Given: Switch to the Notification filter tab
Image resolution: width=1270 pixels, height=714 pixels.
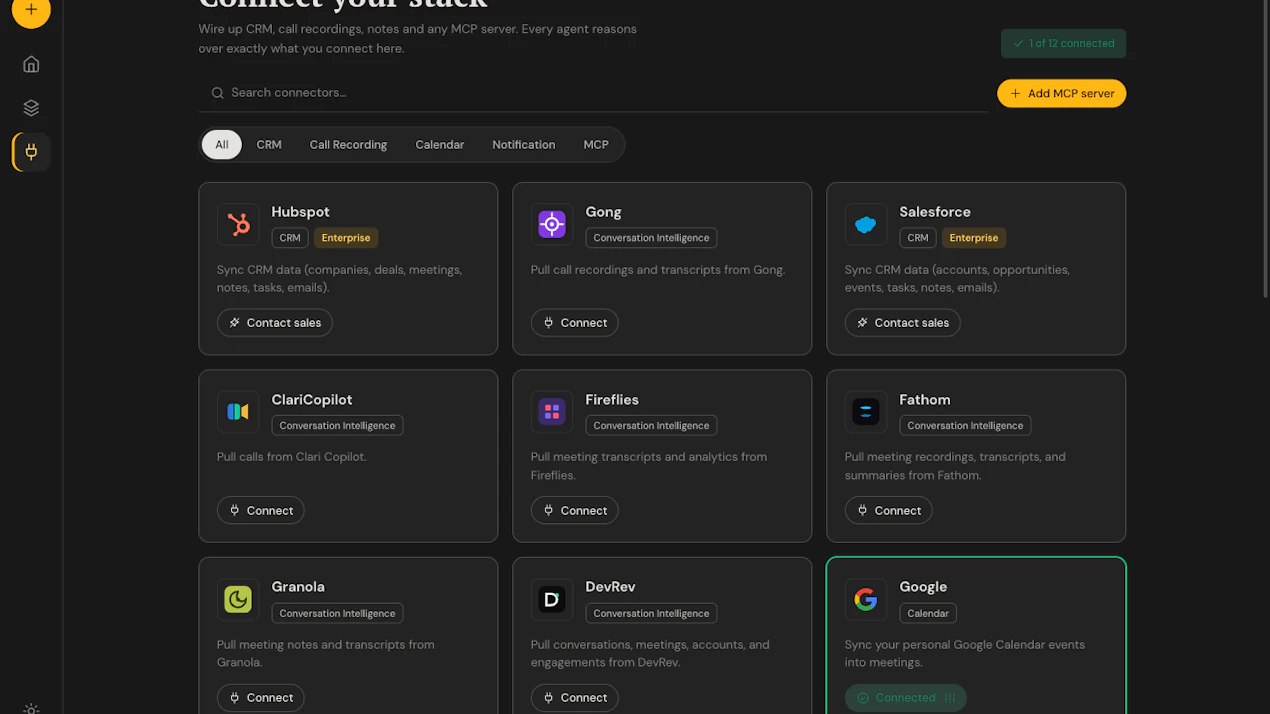Looking at the screenshot, I should point(523,145).
